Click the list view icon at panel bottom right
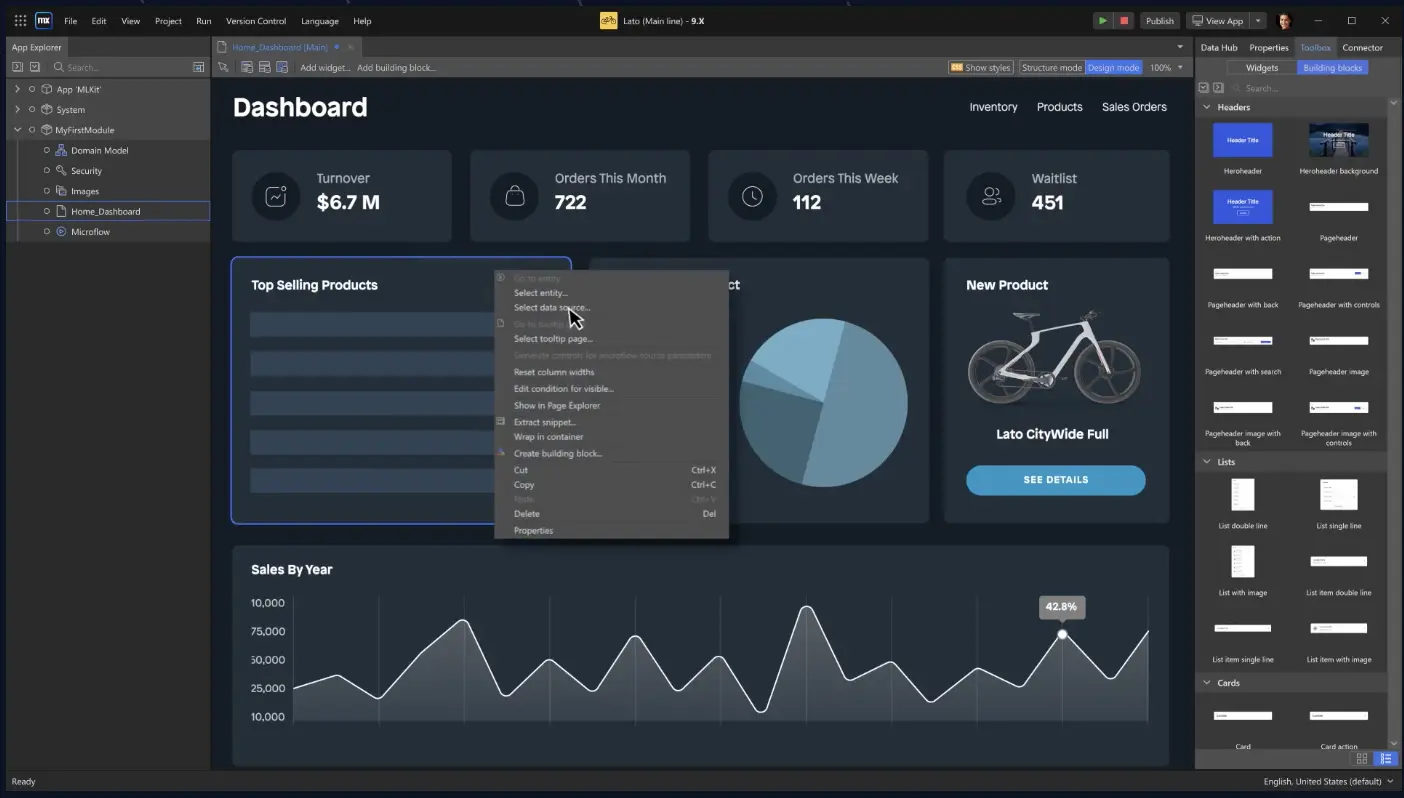This screenshot has height=798, width=1404. pyautogui.click(x=1386, y=759)
